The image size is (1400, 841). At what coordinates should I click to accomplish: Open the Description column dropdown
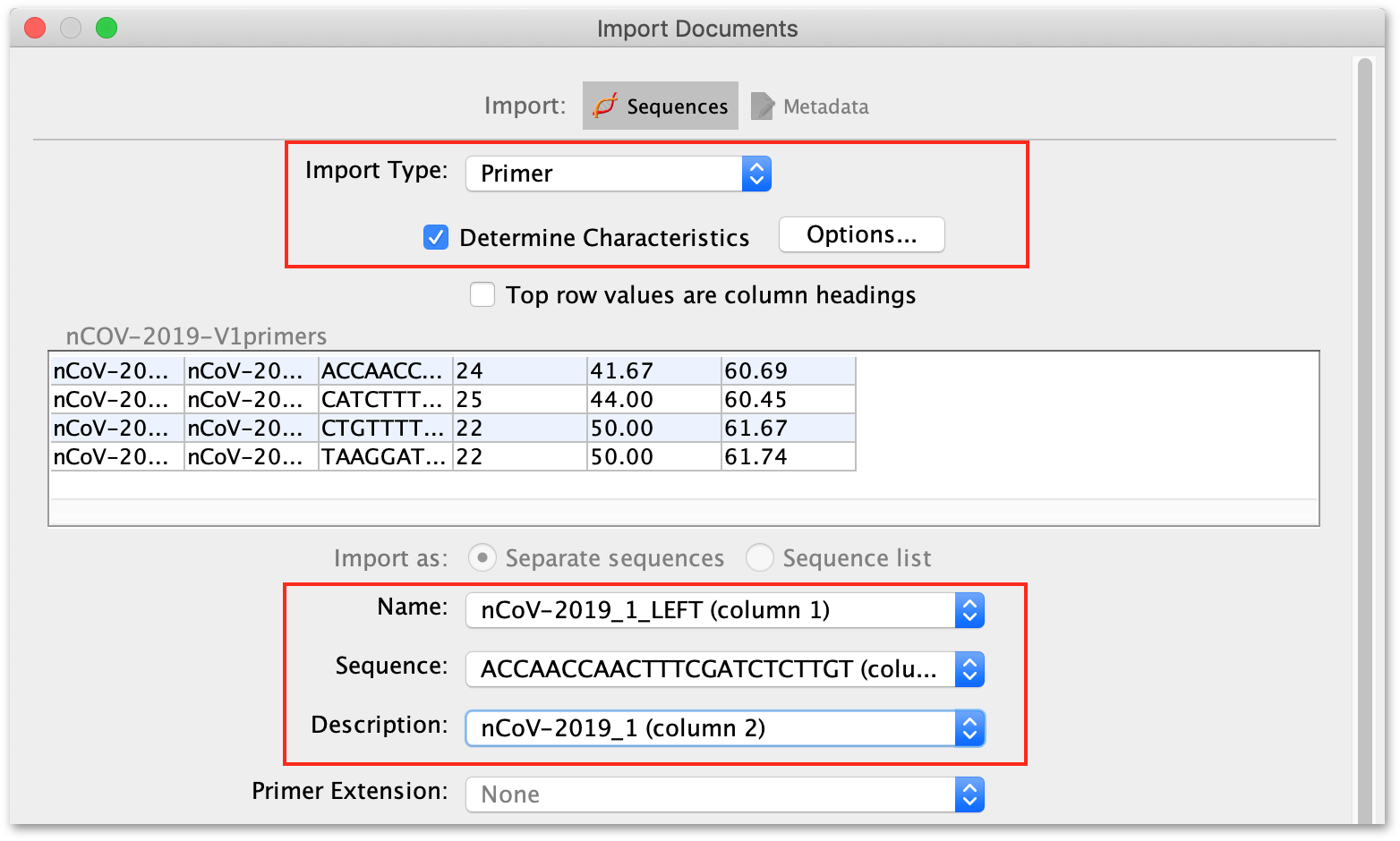point(724,728)
